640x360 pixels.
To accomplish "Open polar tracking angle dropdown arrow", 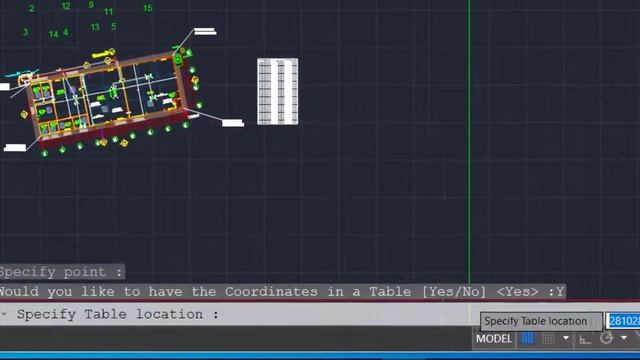I will pos(624,338).
